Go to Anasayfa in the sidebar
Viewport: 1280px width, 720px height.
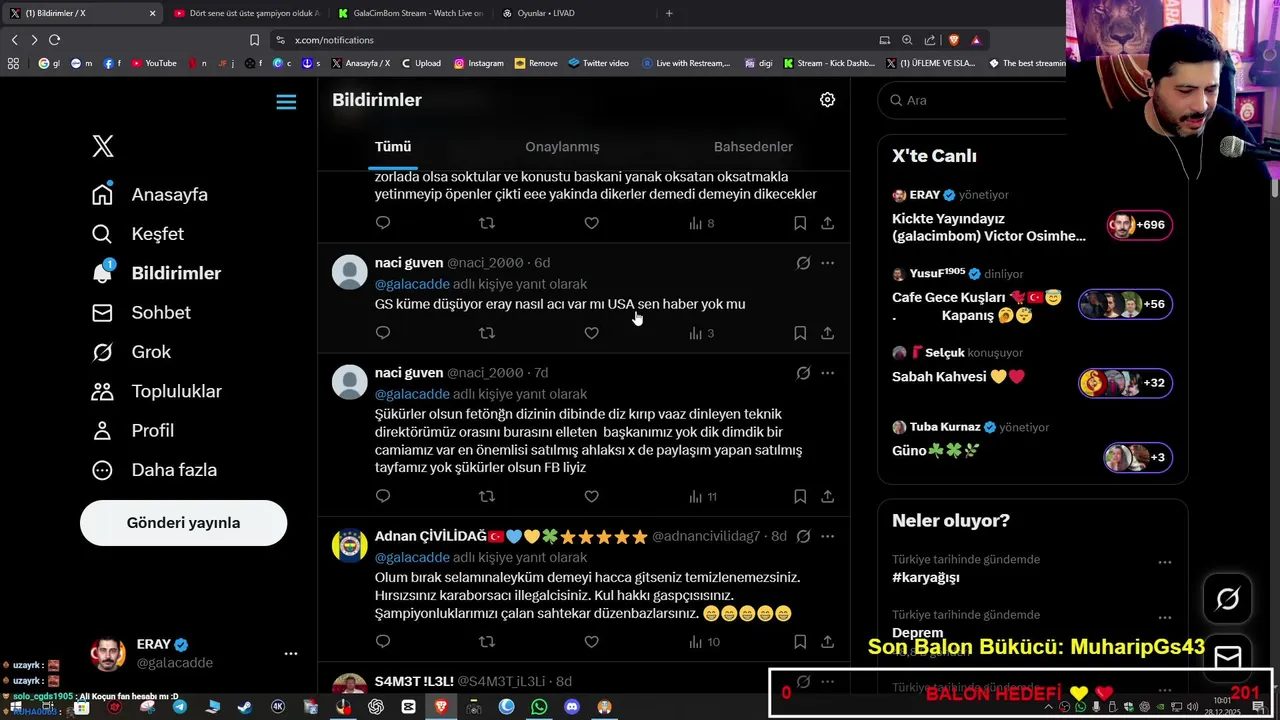click(x=150, y=195)
